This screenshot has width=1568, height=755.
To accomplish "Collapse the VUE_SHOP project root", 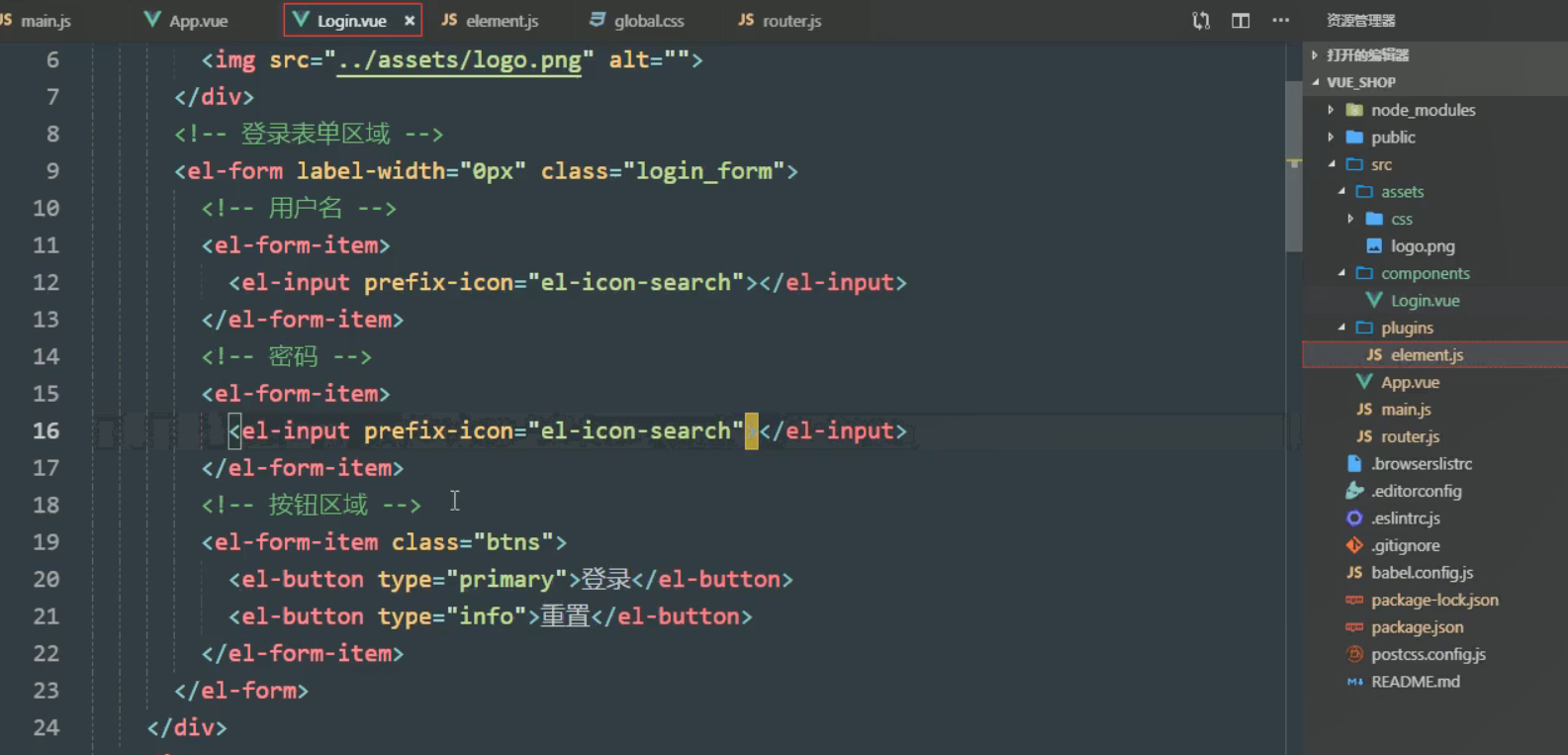I will click(1315, 82).
